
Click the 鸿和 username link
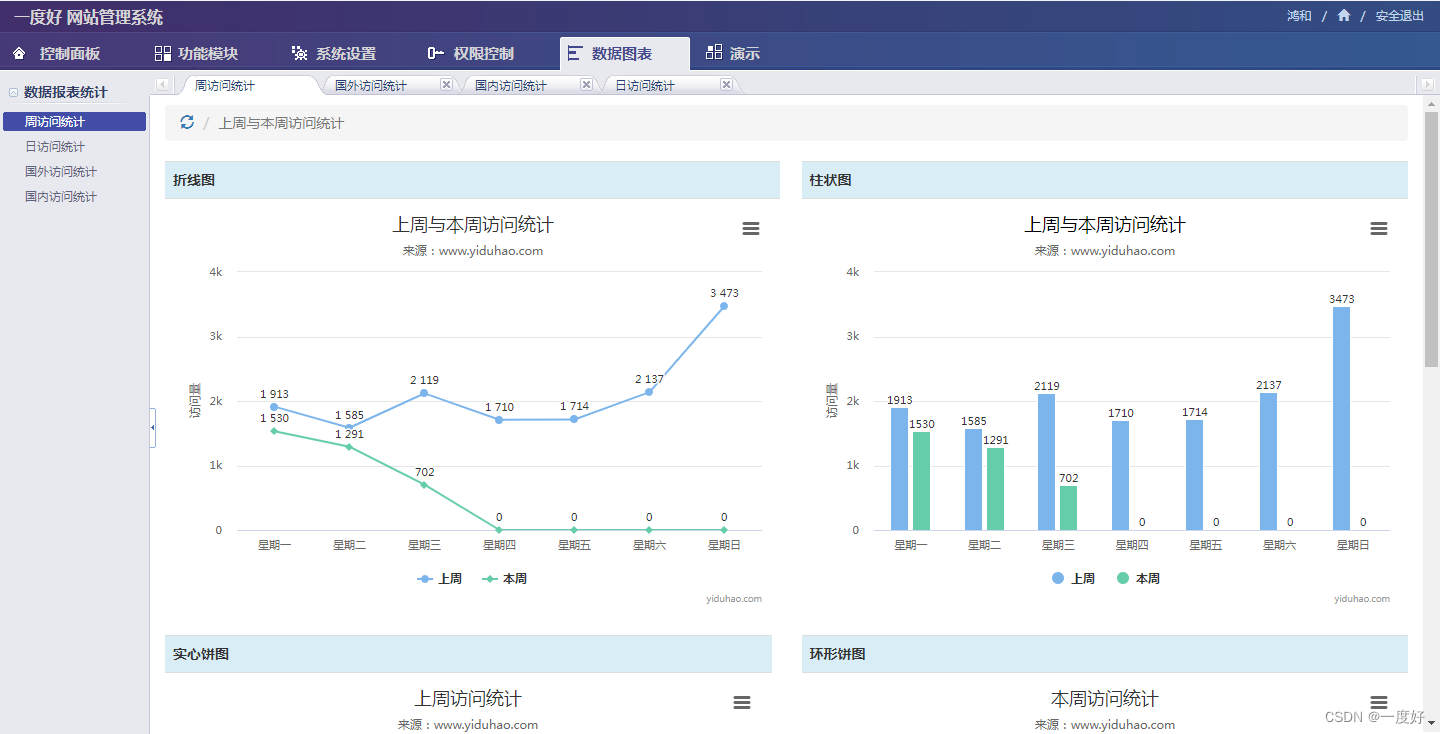[x=1299, y=16]
